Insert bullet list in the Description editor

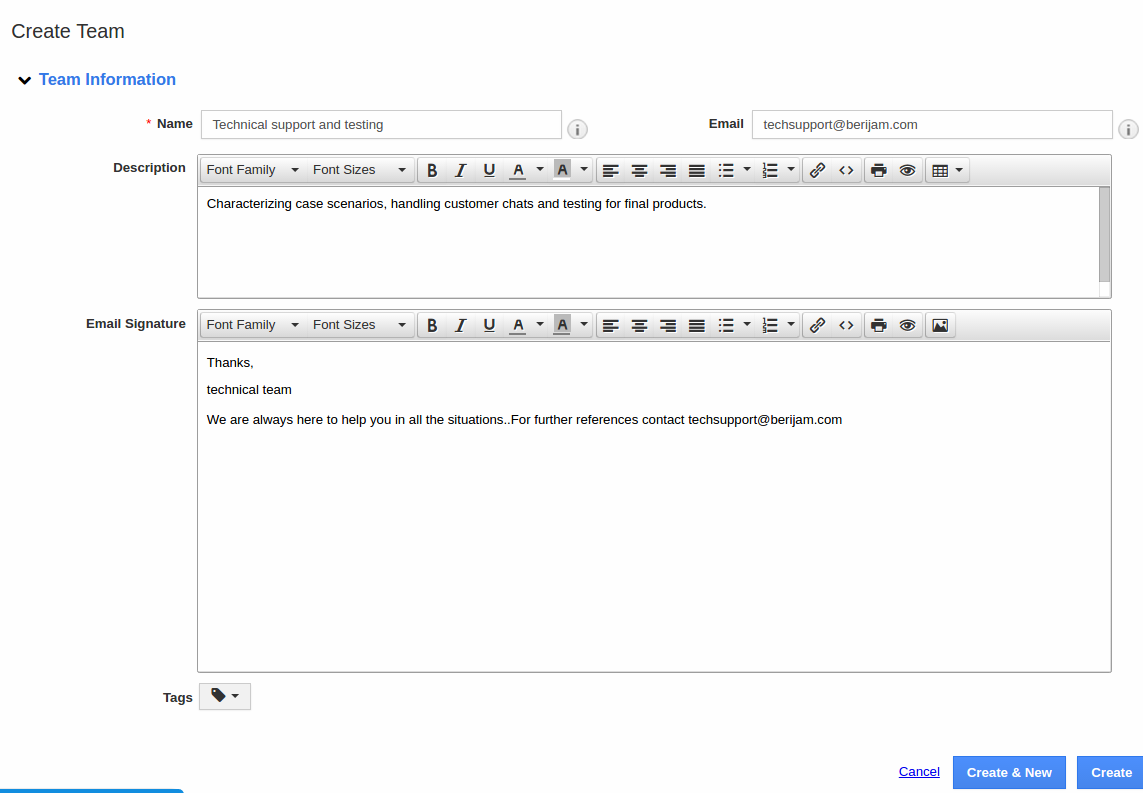(726, 171)
